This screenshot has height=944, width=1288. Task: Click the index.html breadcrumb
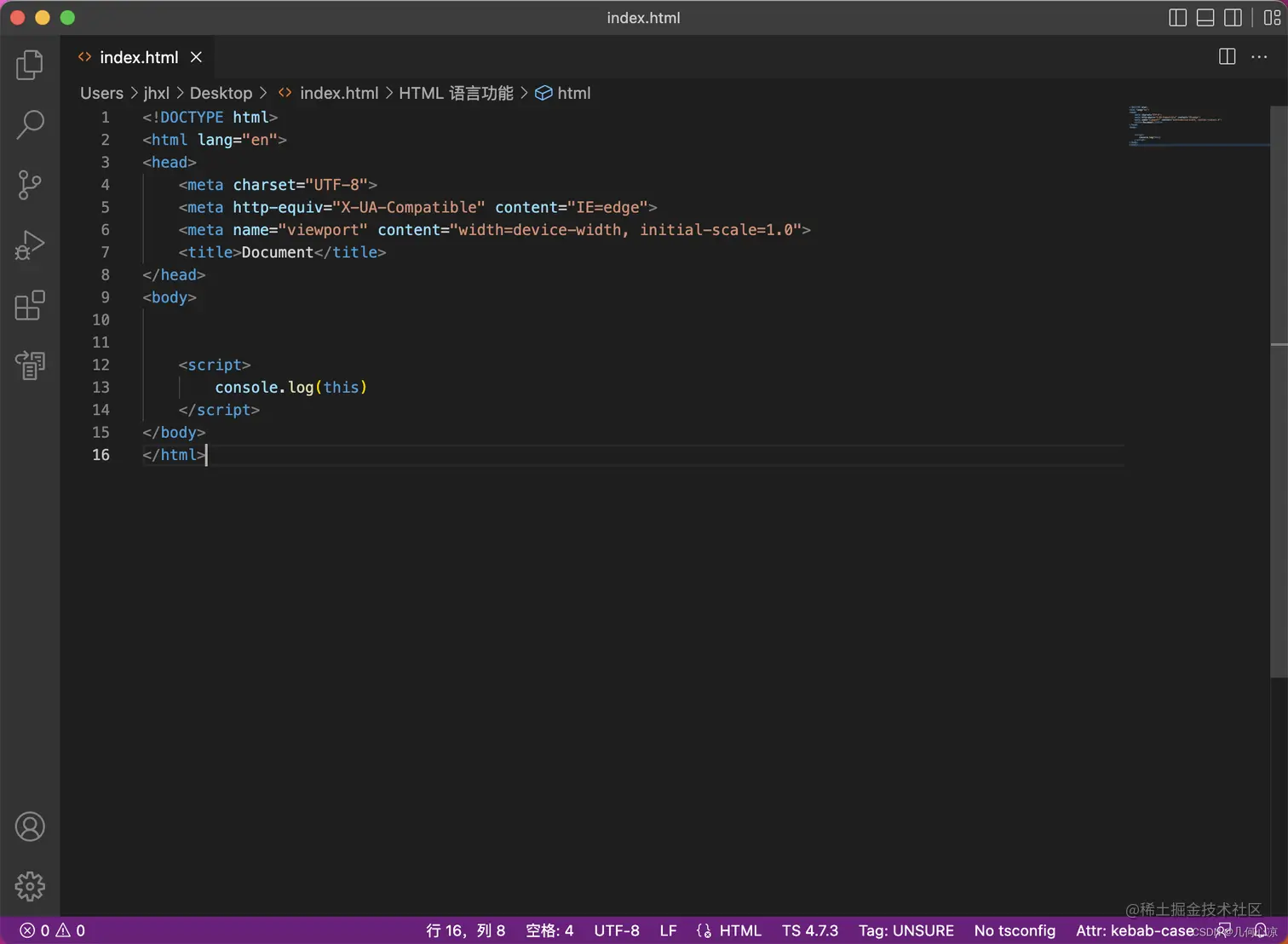(329, 93)
